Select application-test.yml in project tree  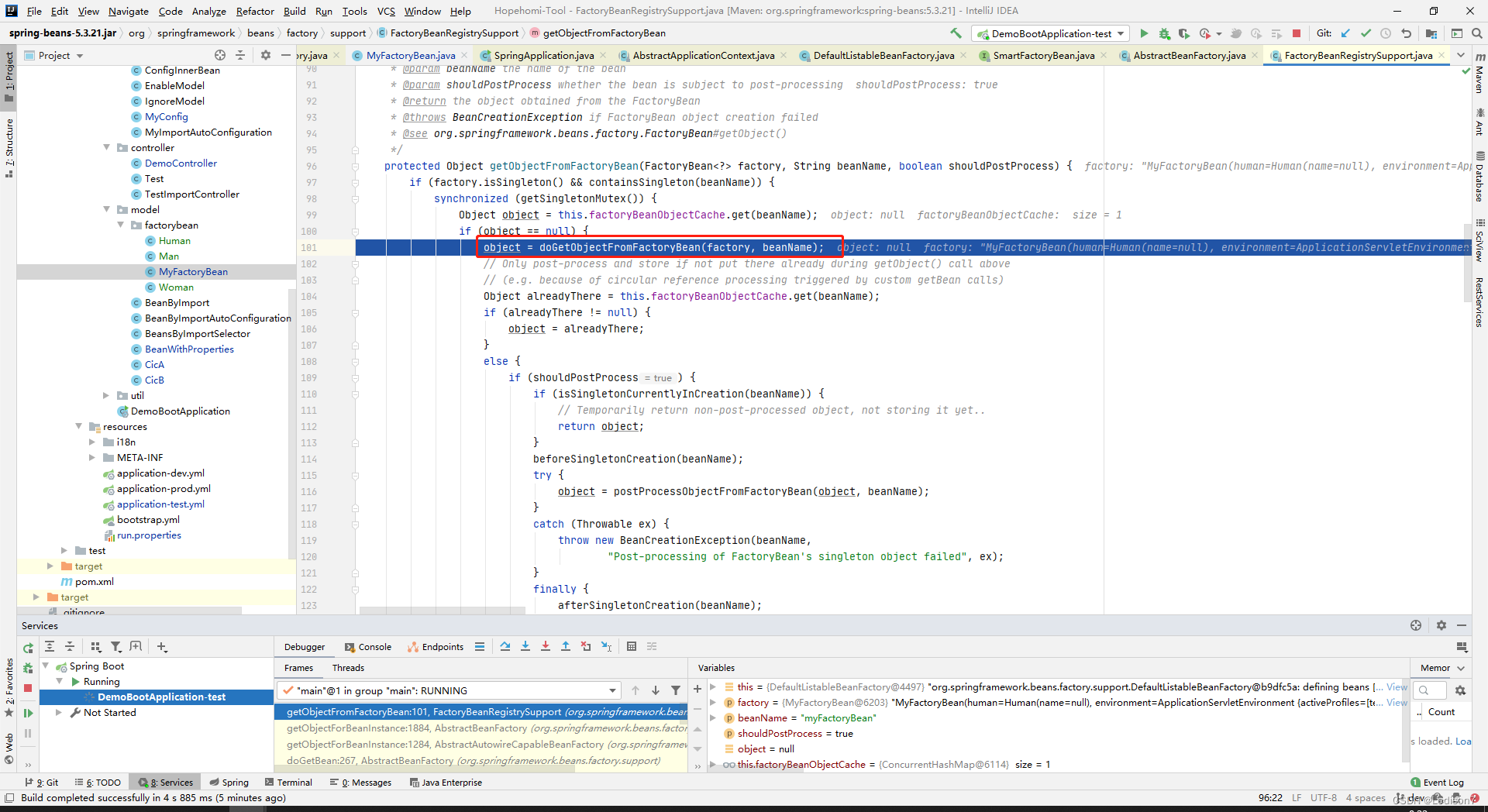160,504
